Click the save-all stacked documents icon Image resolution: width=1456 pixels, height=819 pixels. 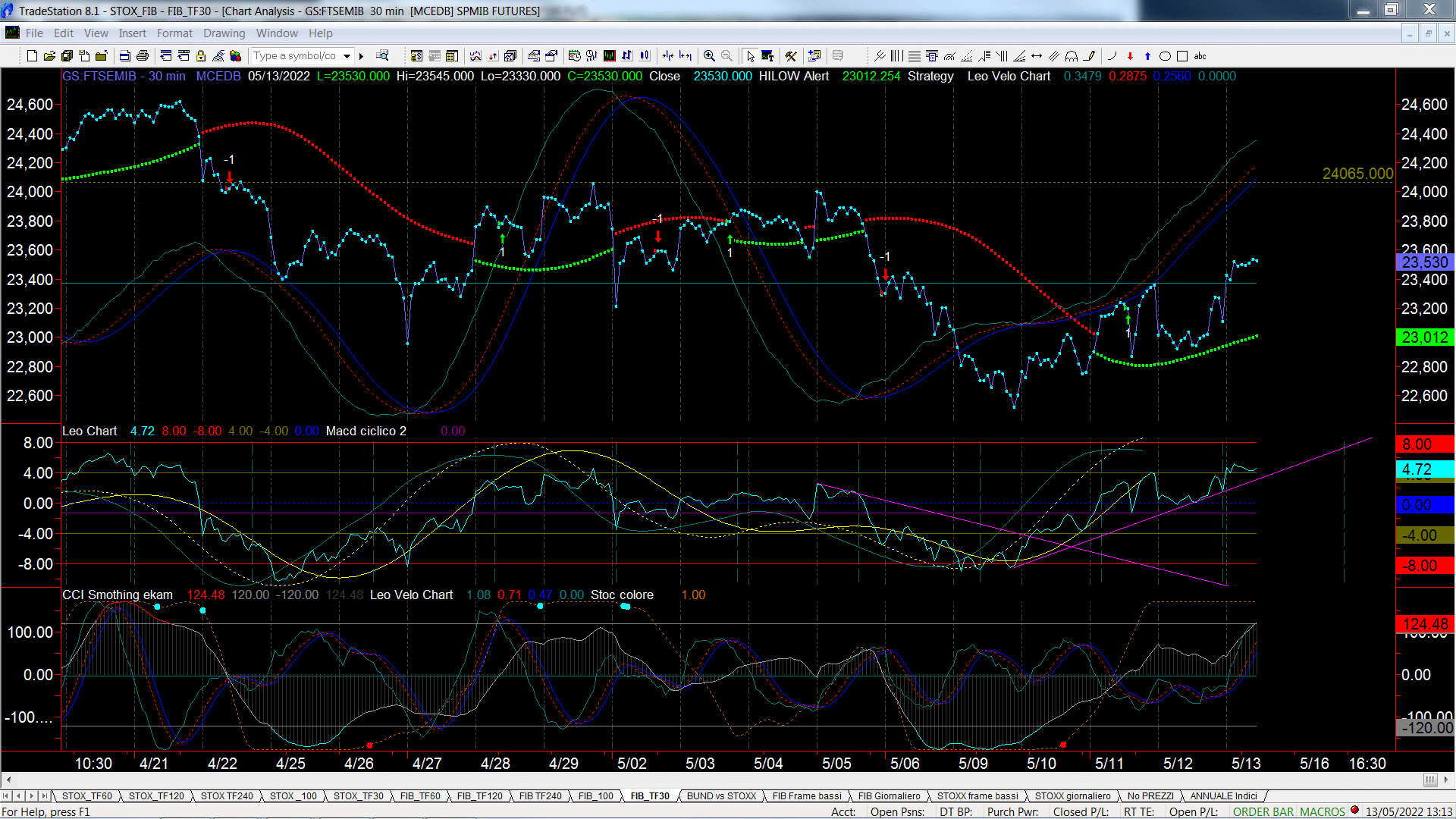[x=67, y=56]
